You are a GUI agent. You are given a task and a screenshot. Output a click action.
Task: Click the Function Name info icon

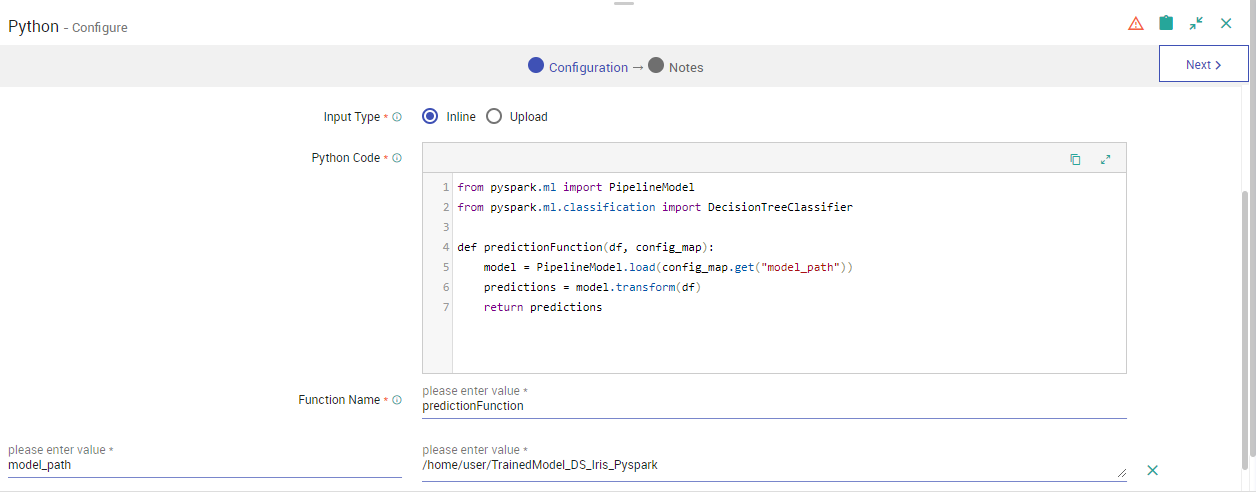(397, 400)
